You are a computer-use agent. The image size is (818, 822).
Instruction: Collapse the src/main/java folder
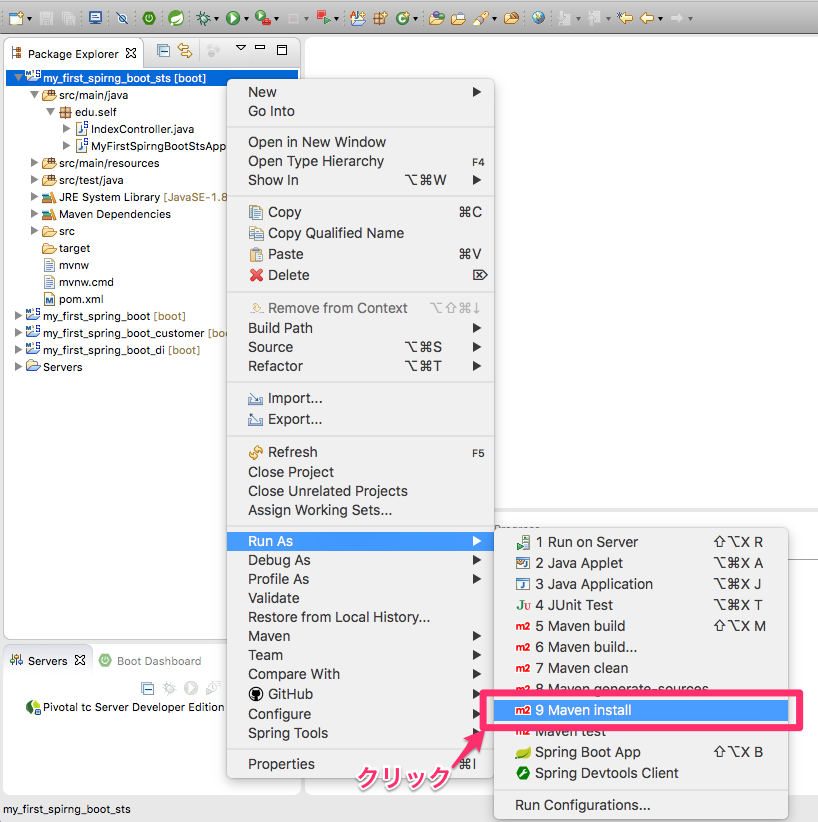(x=34, y=95)
